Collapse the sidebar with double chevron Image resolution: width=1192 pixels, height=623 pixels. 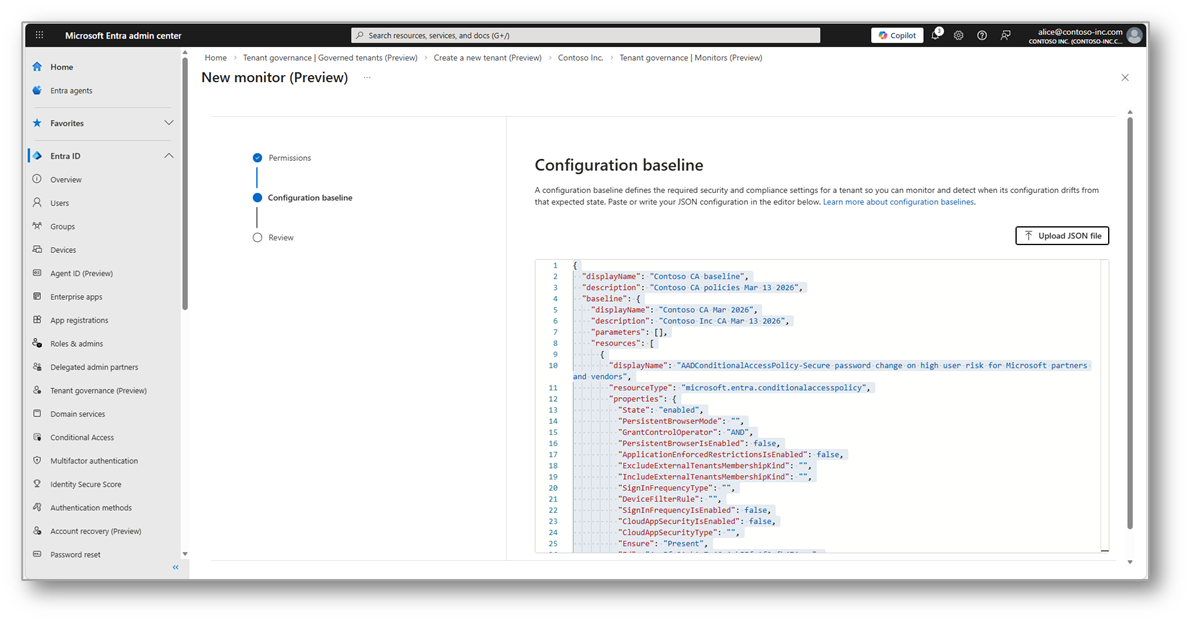click(x=175, y=567)
